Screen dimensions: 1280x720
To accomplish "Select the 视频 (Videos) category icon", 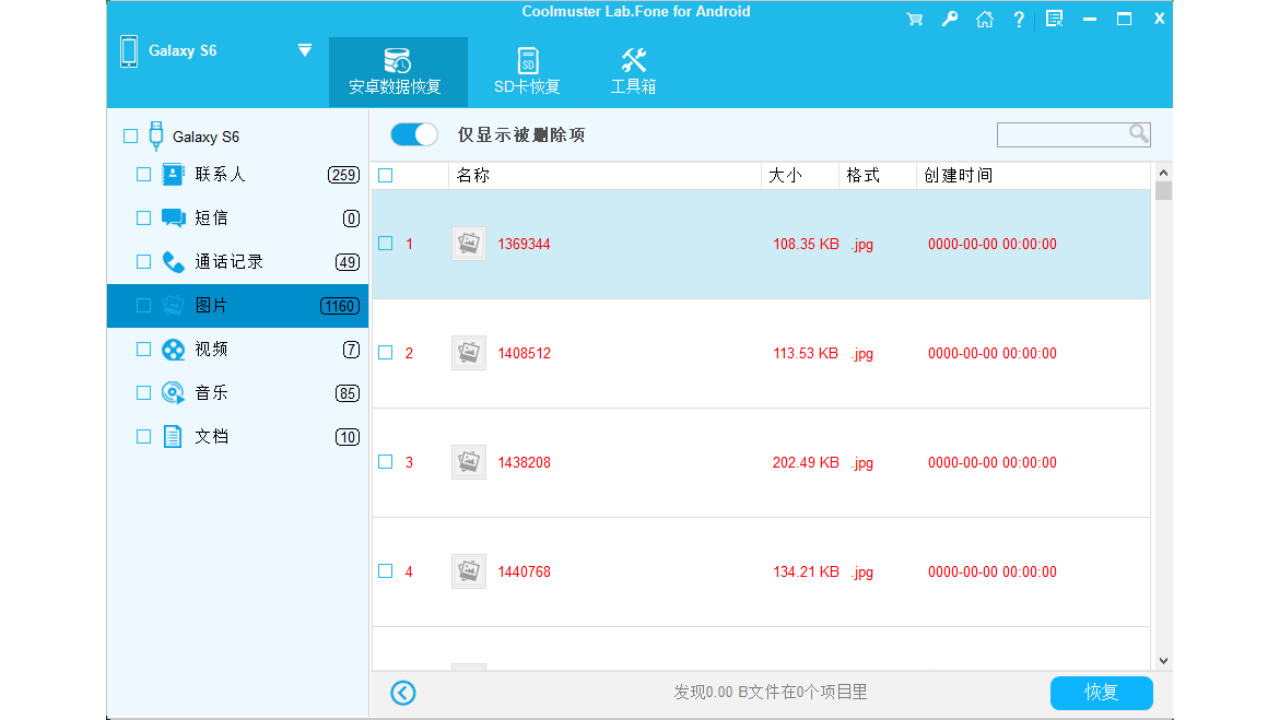I will pos(172,348).
